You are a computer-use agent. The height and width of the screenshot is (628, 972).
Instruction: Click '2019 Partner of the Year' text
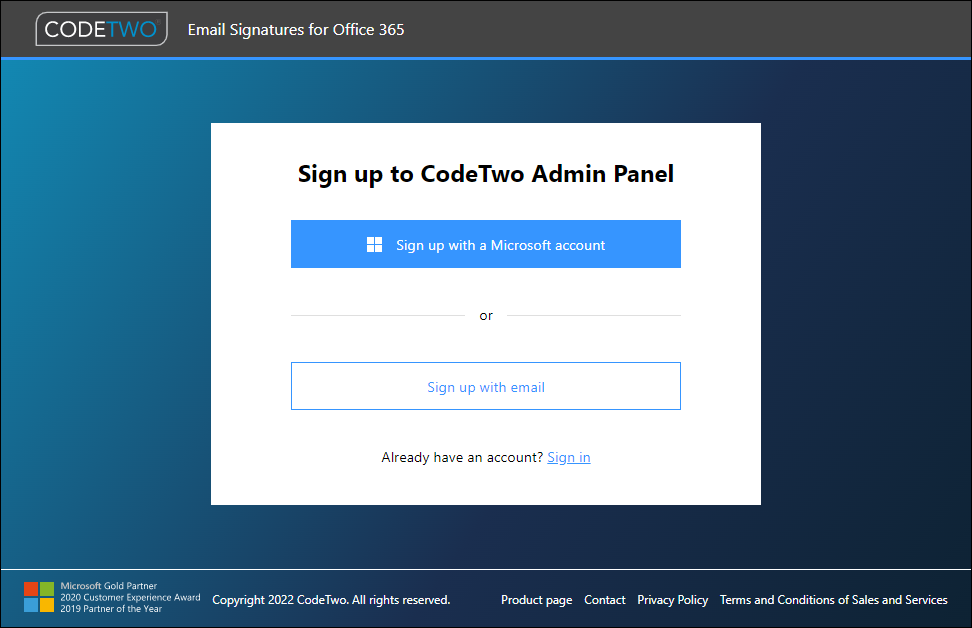click(x=111, y=609)
